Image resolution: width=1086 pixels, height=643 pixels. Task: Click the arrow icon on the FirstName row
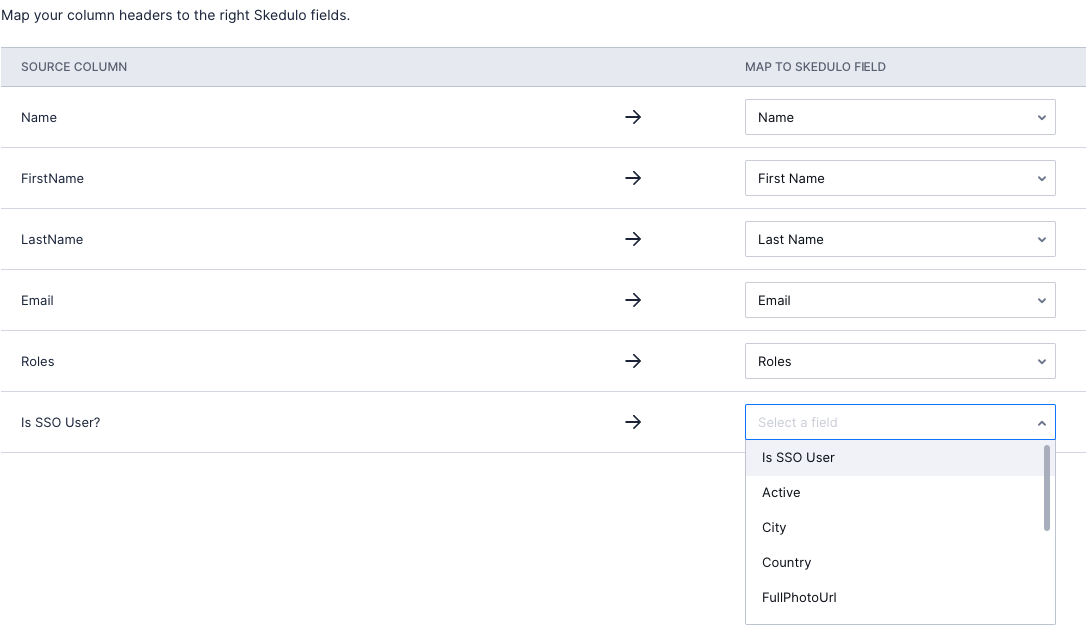point(633,178)
